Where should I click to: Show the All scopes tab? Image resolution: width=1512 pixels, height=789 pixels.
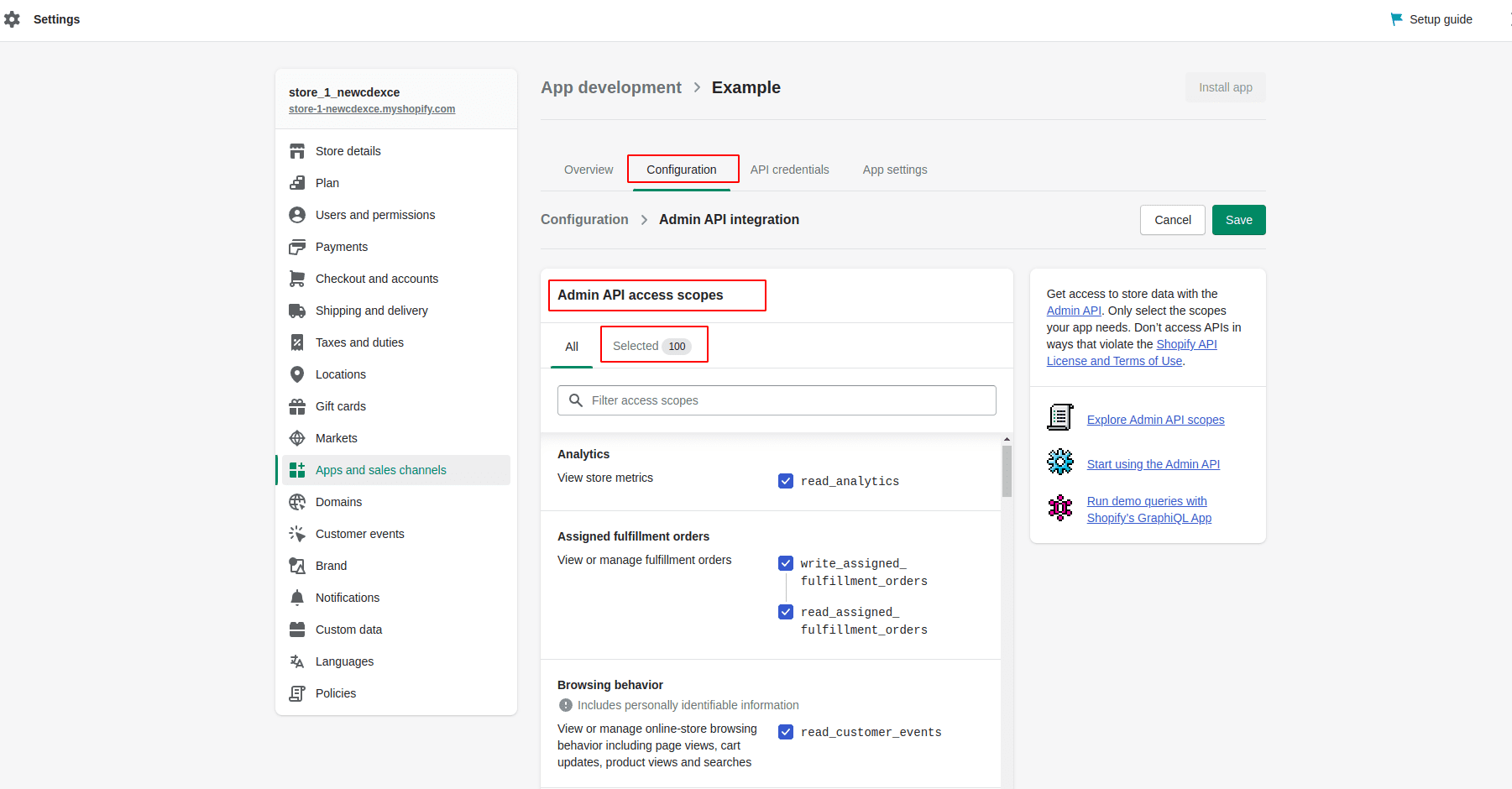(572, 347)
